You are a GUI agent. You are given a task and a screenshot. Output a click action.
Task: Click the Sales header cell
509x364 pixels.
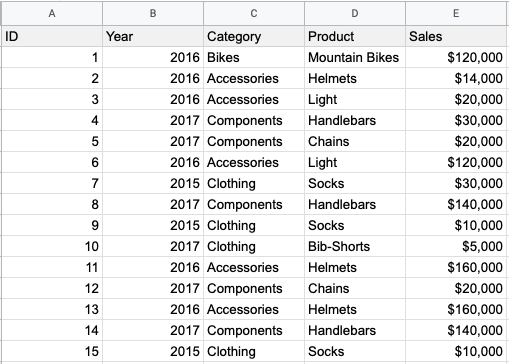click(x=456, y=36)
